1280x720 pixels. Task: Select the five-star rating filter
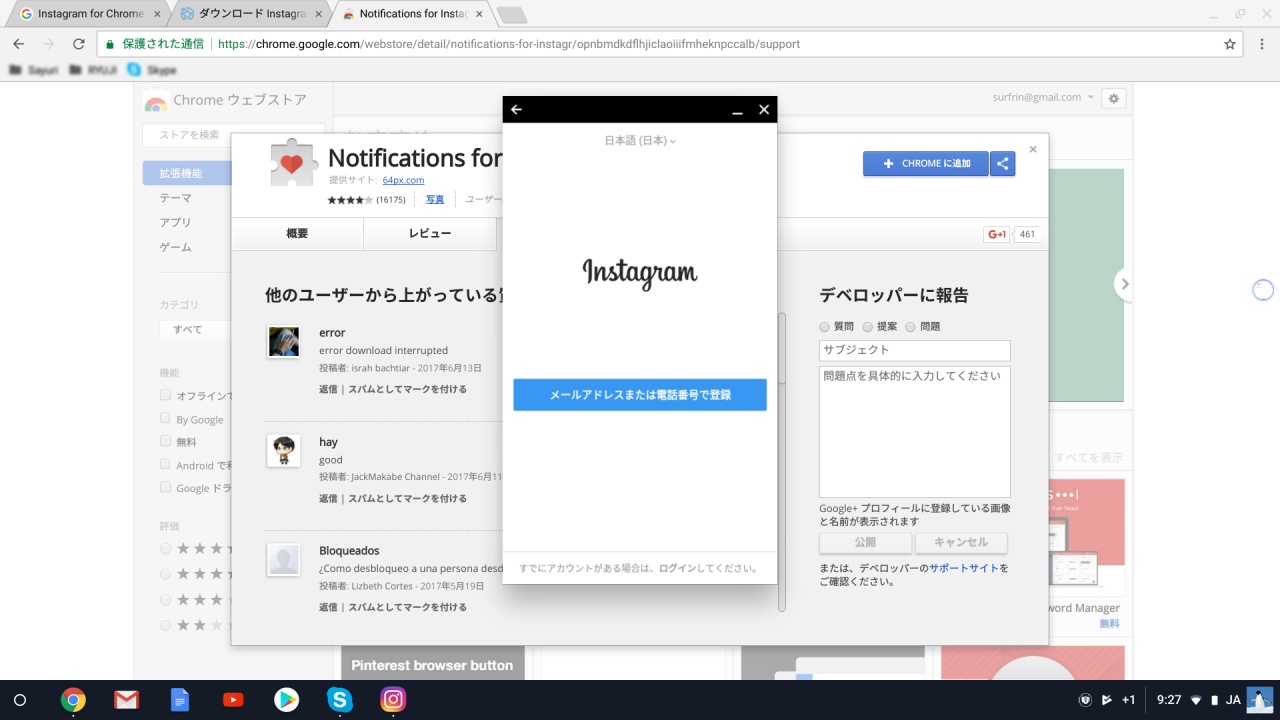coord(166,548)
